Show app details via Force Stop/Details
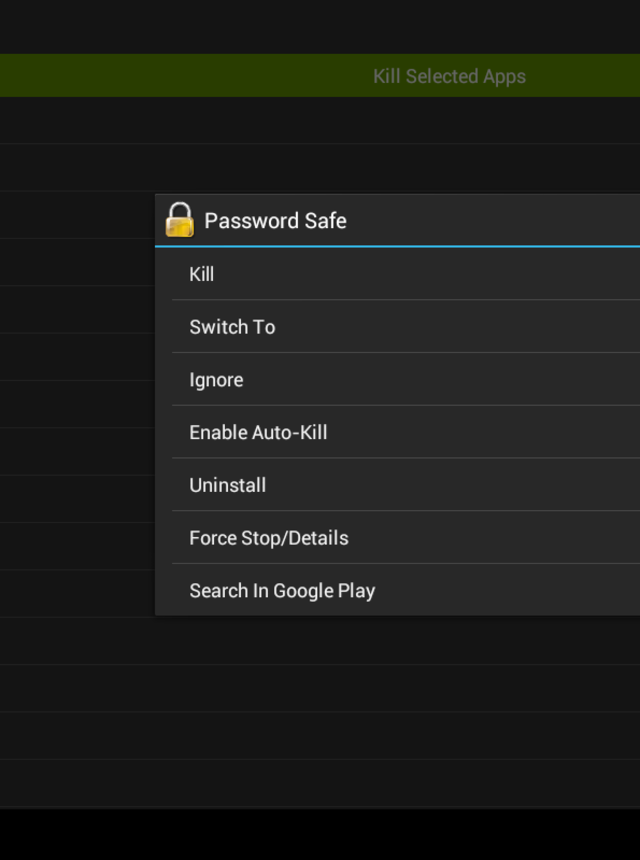 (x=269, y=538)
